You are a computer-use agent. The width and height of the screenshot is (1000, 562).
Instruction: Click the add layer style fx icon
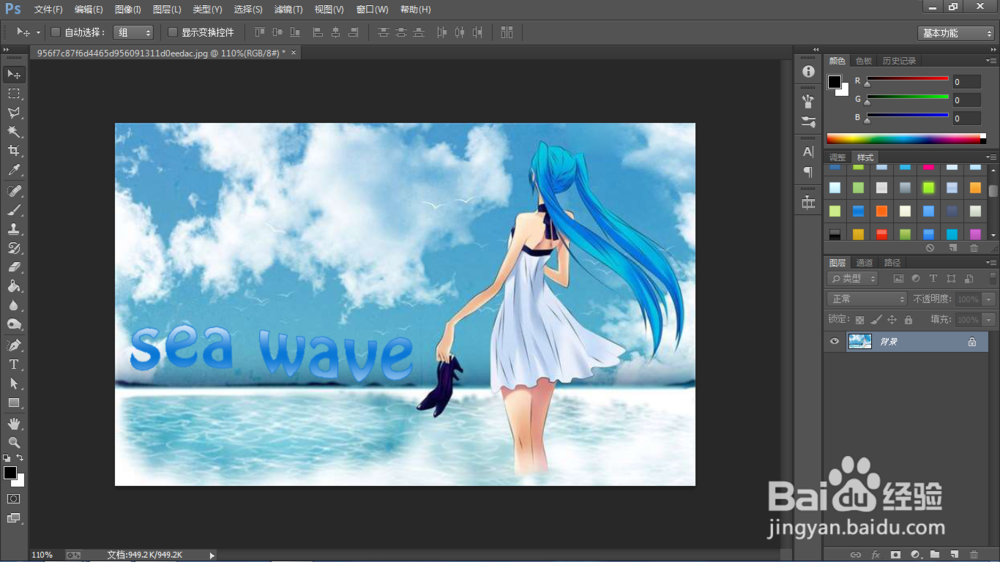coord(876,554)
